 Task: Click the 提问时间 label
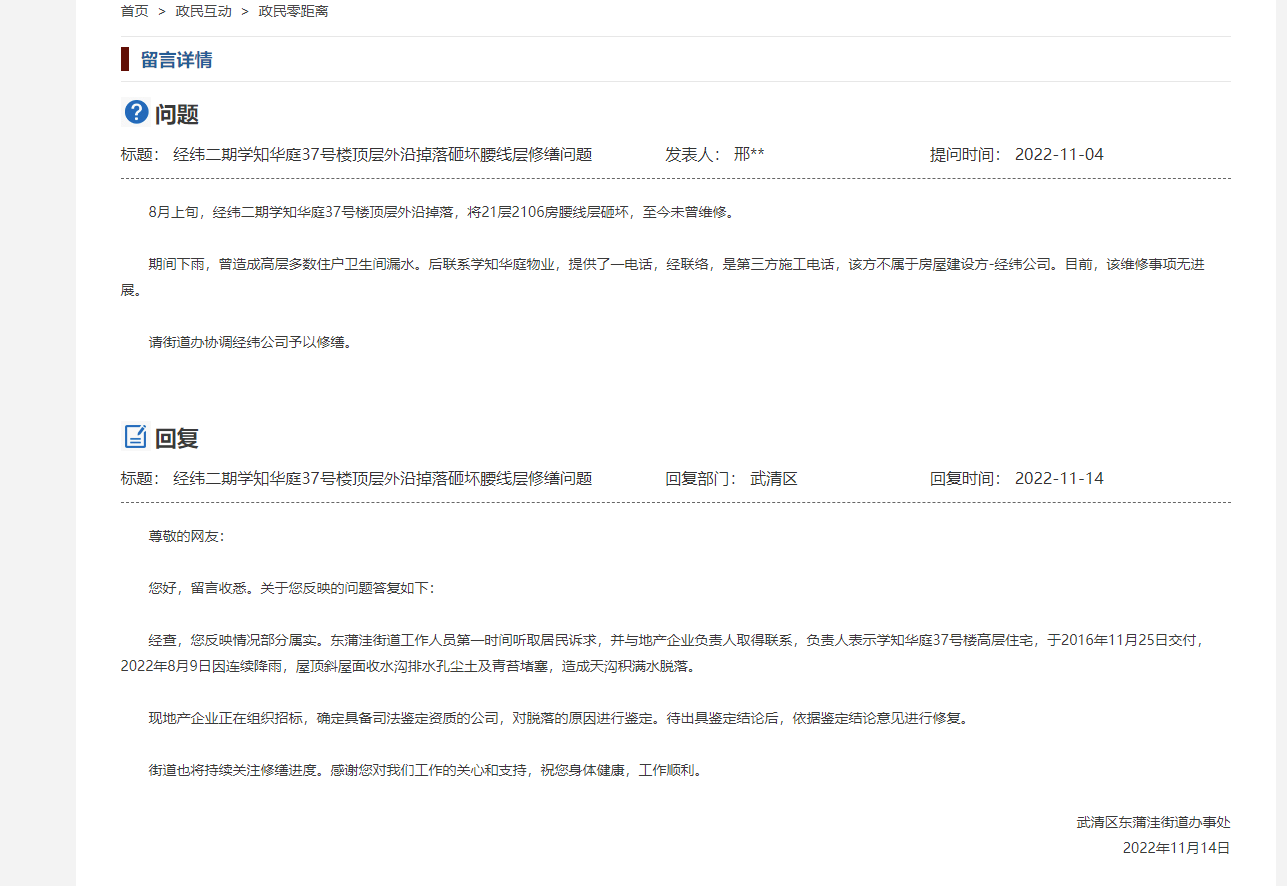[966, 155]
